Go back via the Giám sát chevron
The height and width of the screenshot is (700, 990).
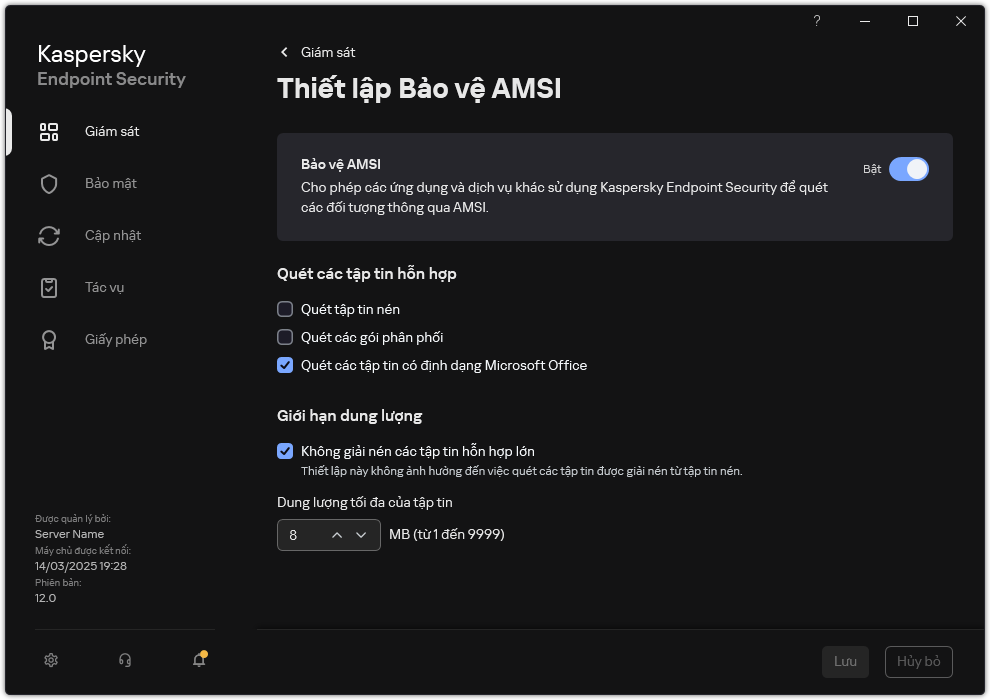(285, 52)
